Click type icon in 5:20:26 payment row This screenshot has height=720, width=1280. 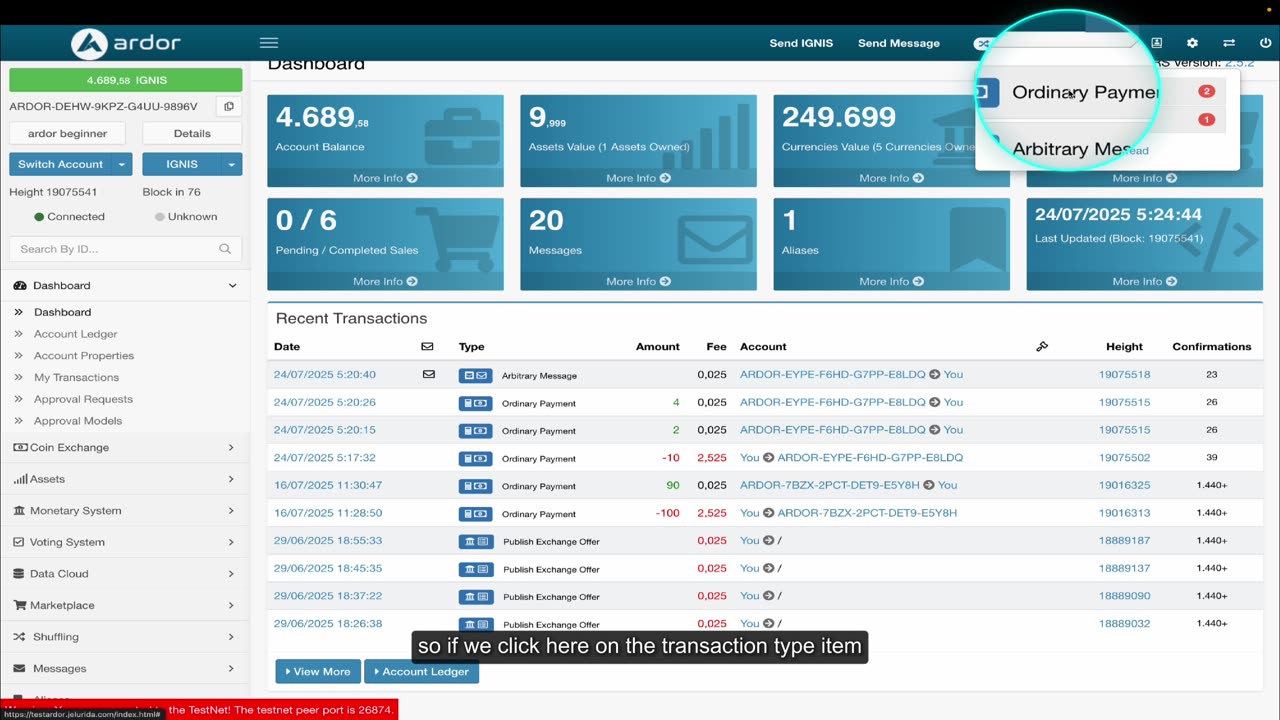point(475,403)
